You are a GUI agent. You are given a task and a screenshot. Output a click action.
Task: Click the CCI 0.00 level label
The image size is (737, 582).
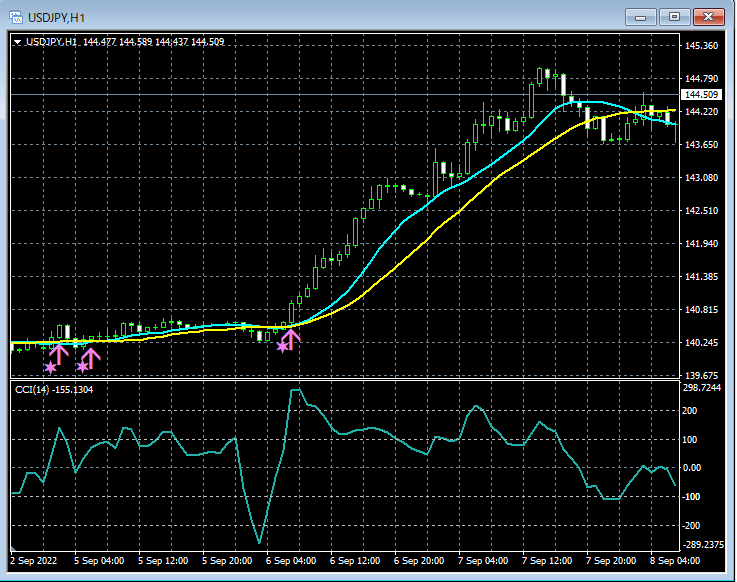click(x=691, y=468)
